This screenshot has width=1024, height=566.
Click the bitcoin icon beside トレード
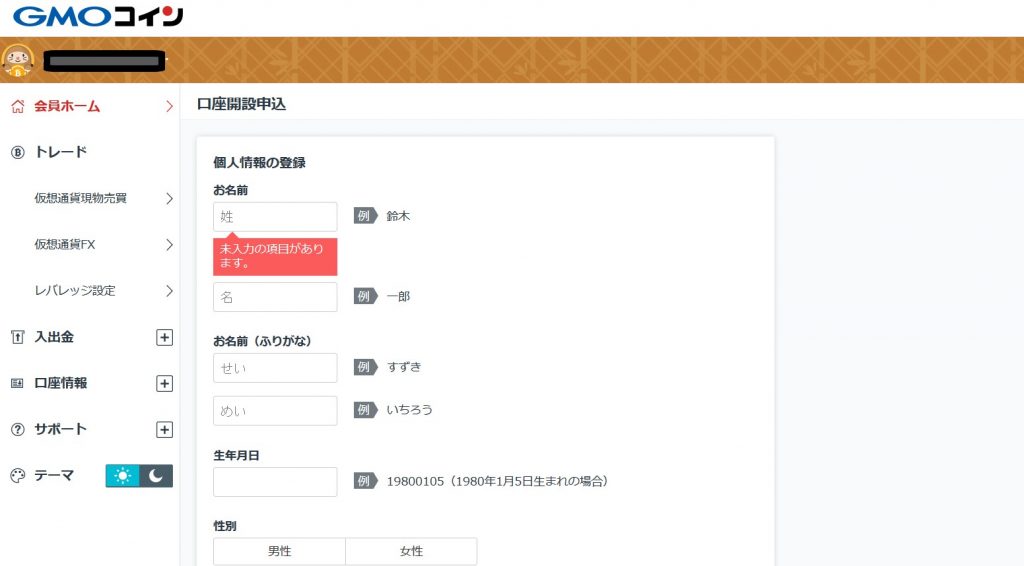coord(18,152)
